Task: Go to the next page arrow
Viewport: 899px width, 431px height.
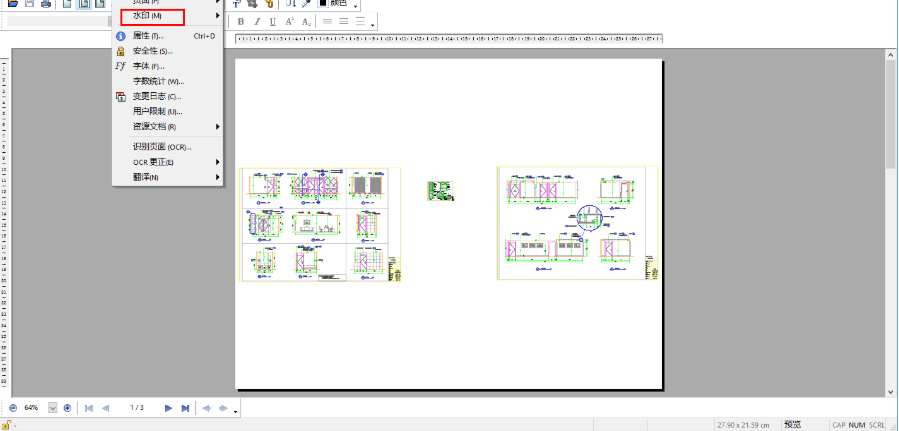Action: tap(168, 408)
